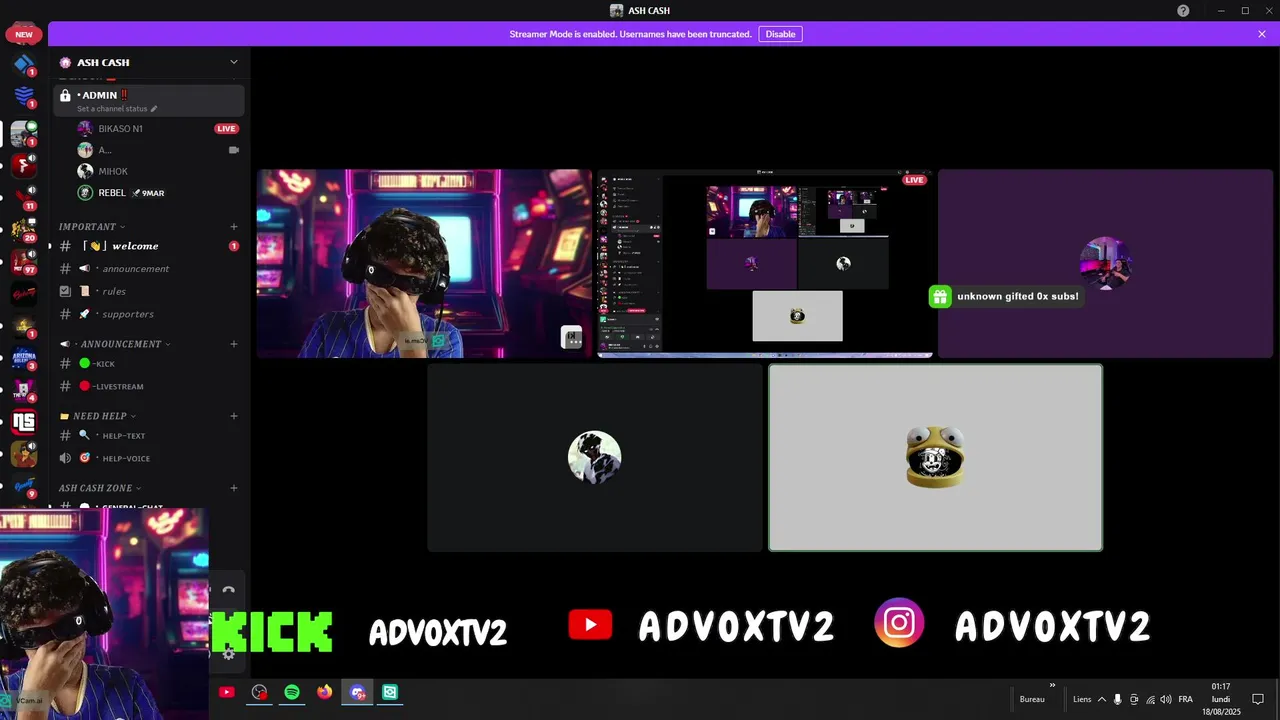This screenshot has width=1280, height=720.
Task: Join the HELP-VOICE voice channel
Action: point(149,458)
